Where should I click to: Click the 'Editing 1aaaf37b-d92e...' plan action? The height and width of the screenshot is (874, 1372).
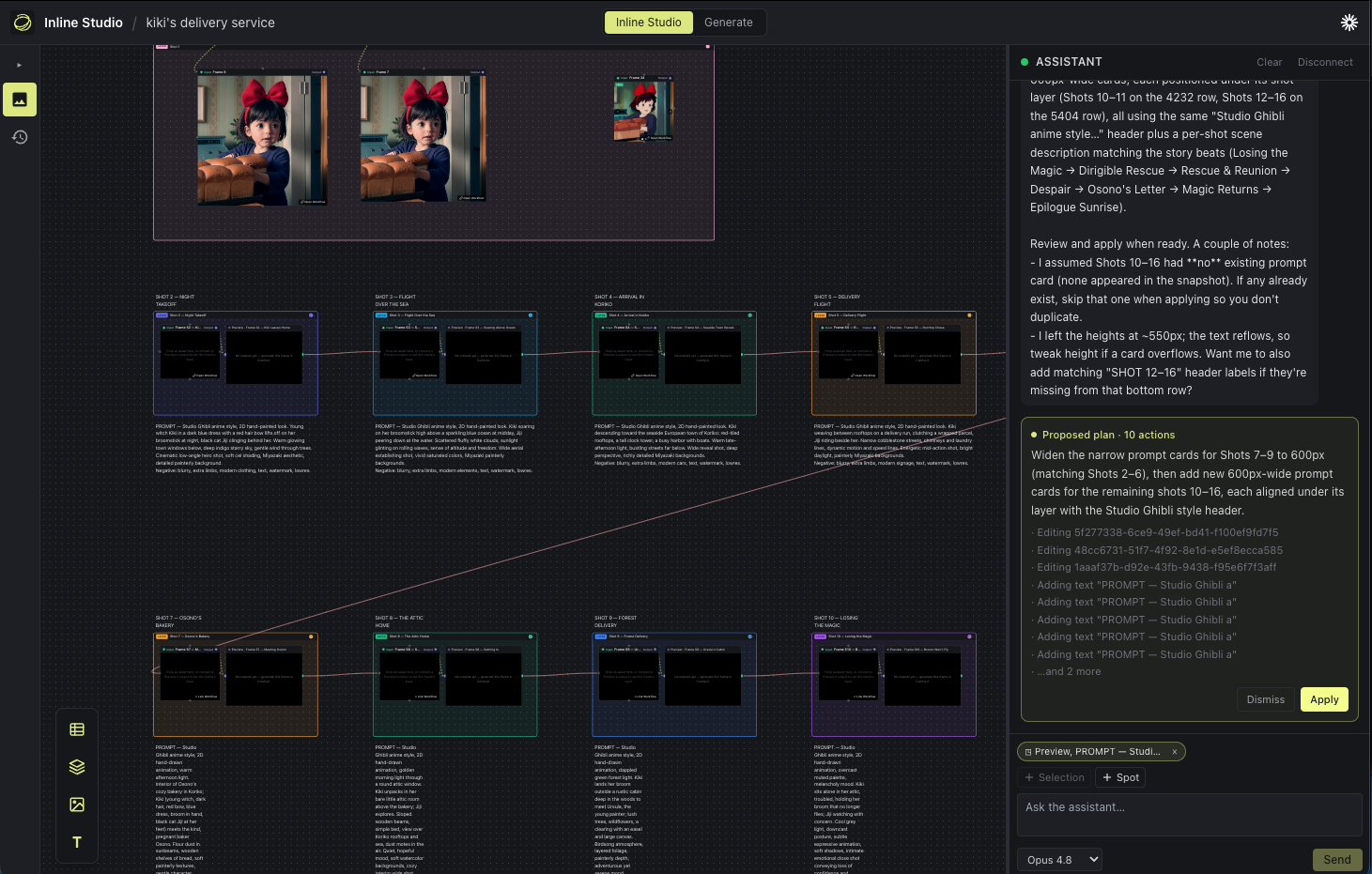click(x=1156, y=567)
